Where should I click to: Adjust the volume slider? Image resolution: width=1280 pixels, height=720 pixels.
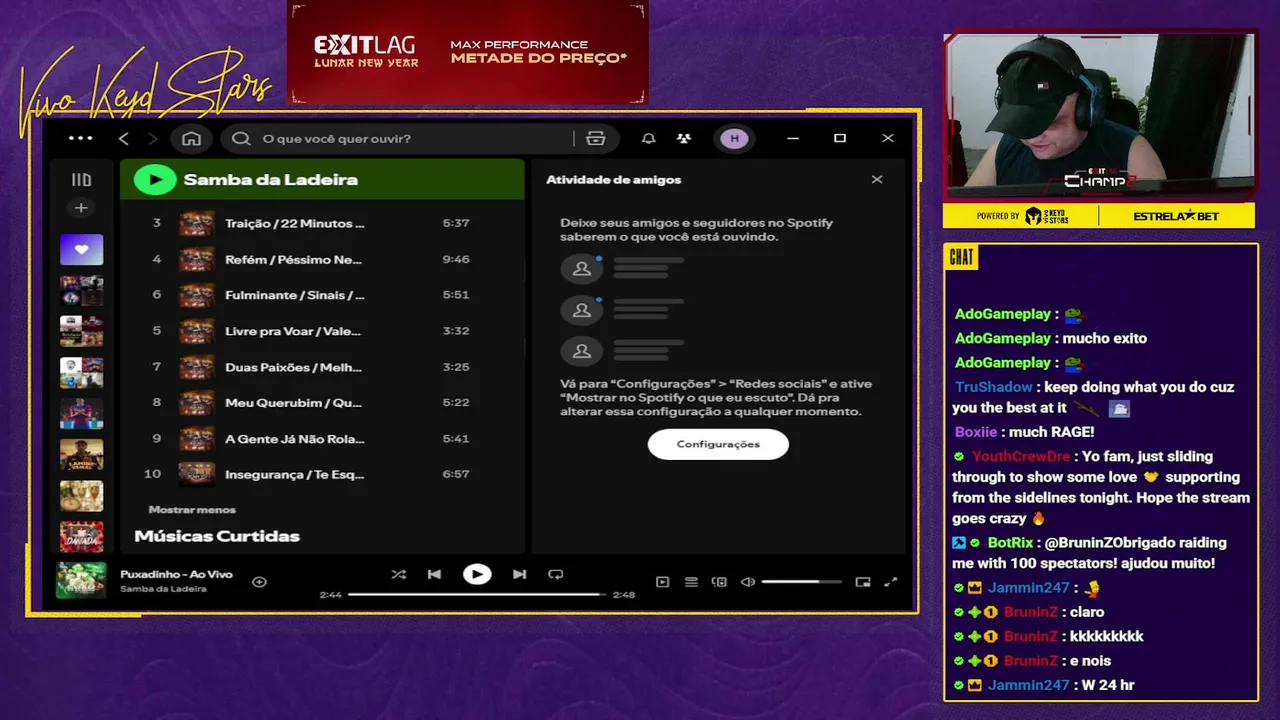coord(803,582)
